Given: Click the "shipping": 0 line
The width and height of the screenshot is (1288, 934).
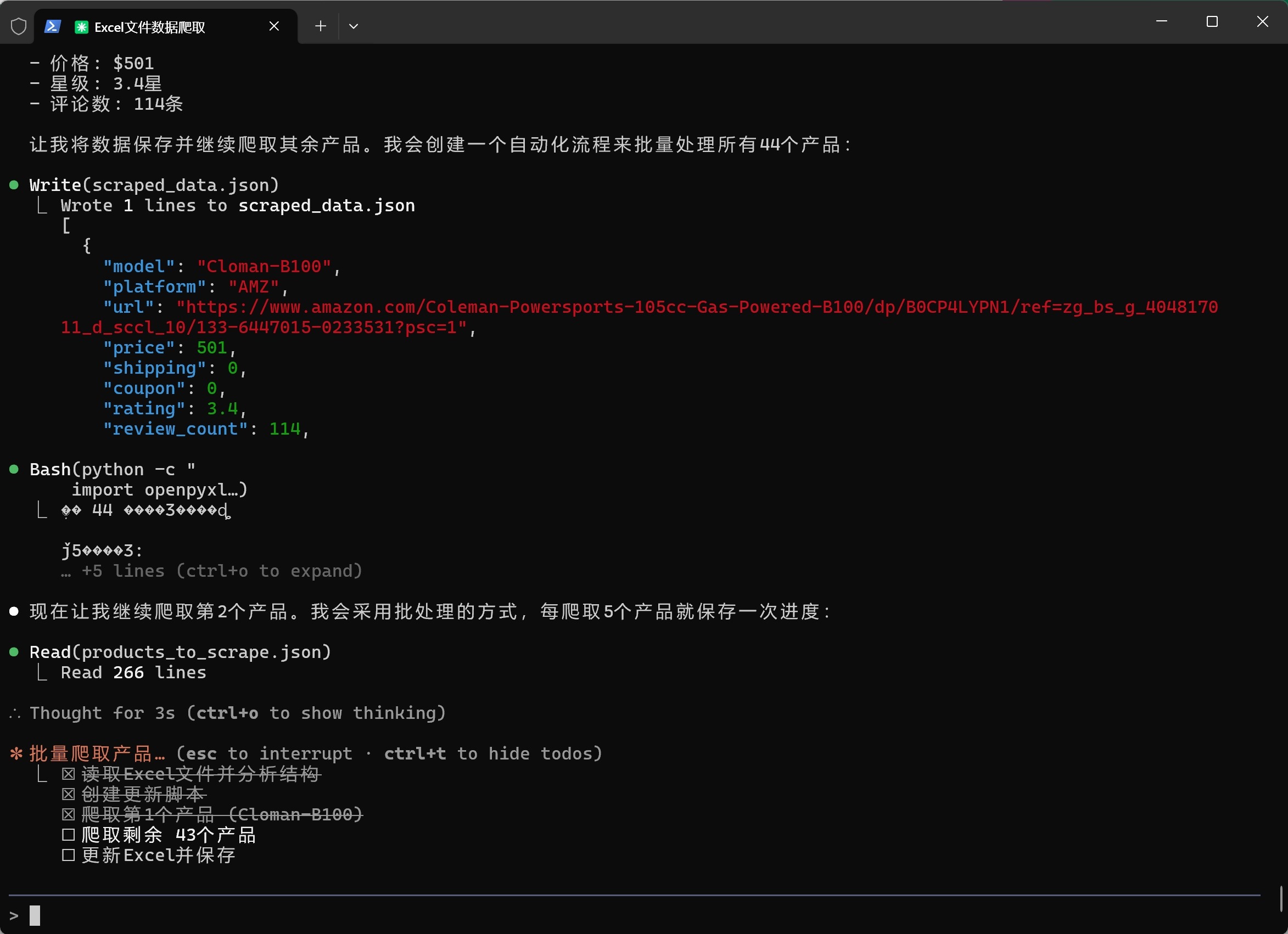Looking at the screenshot, I should coord(175,368).
